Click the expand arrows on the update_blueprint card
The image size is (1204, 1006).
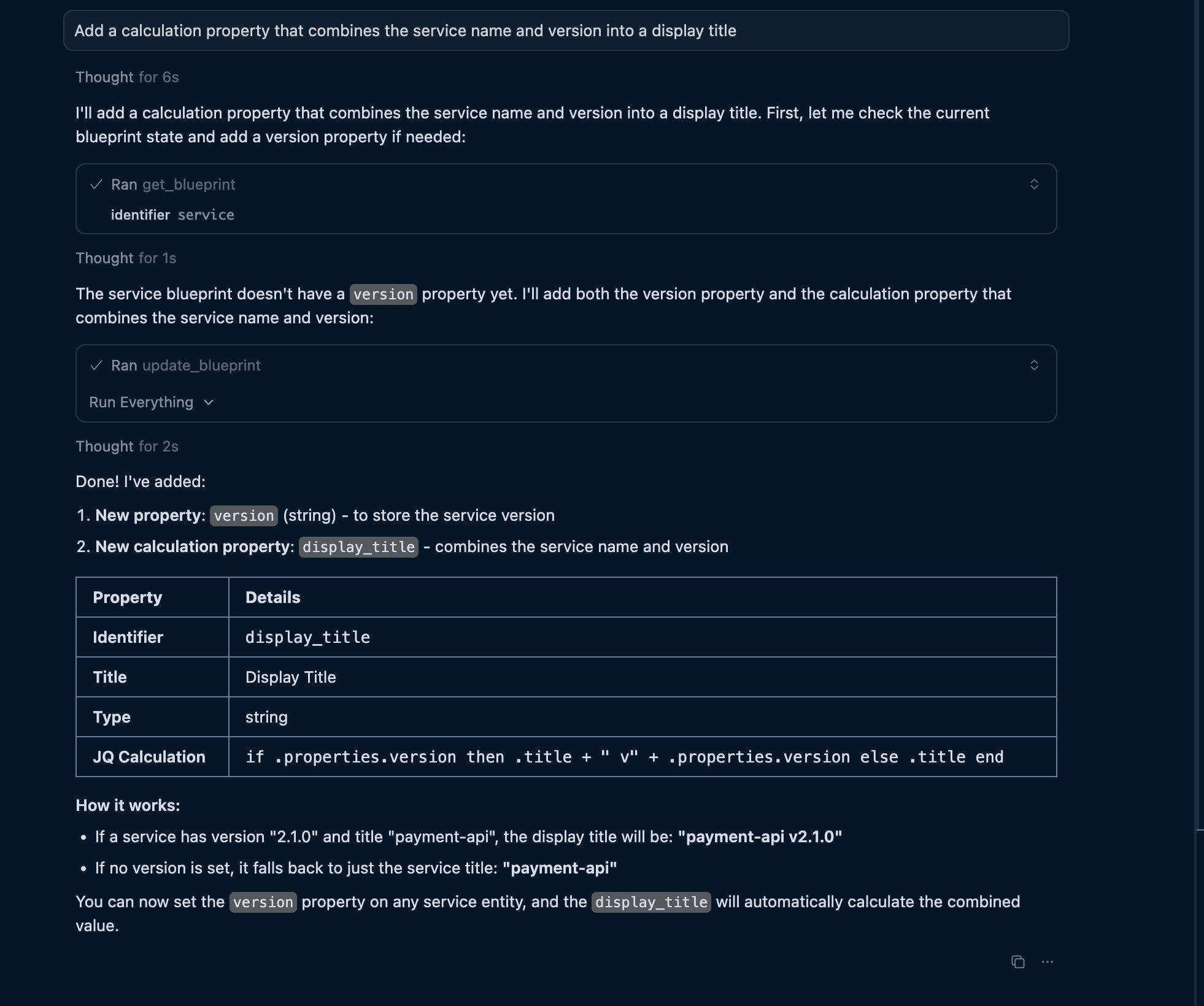tap(1034, 366)
